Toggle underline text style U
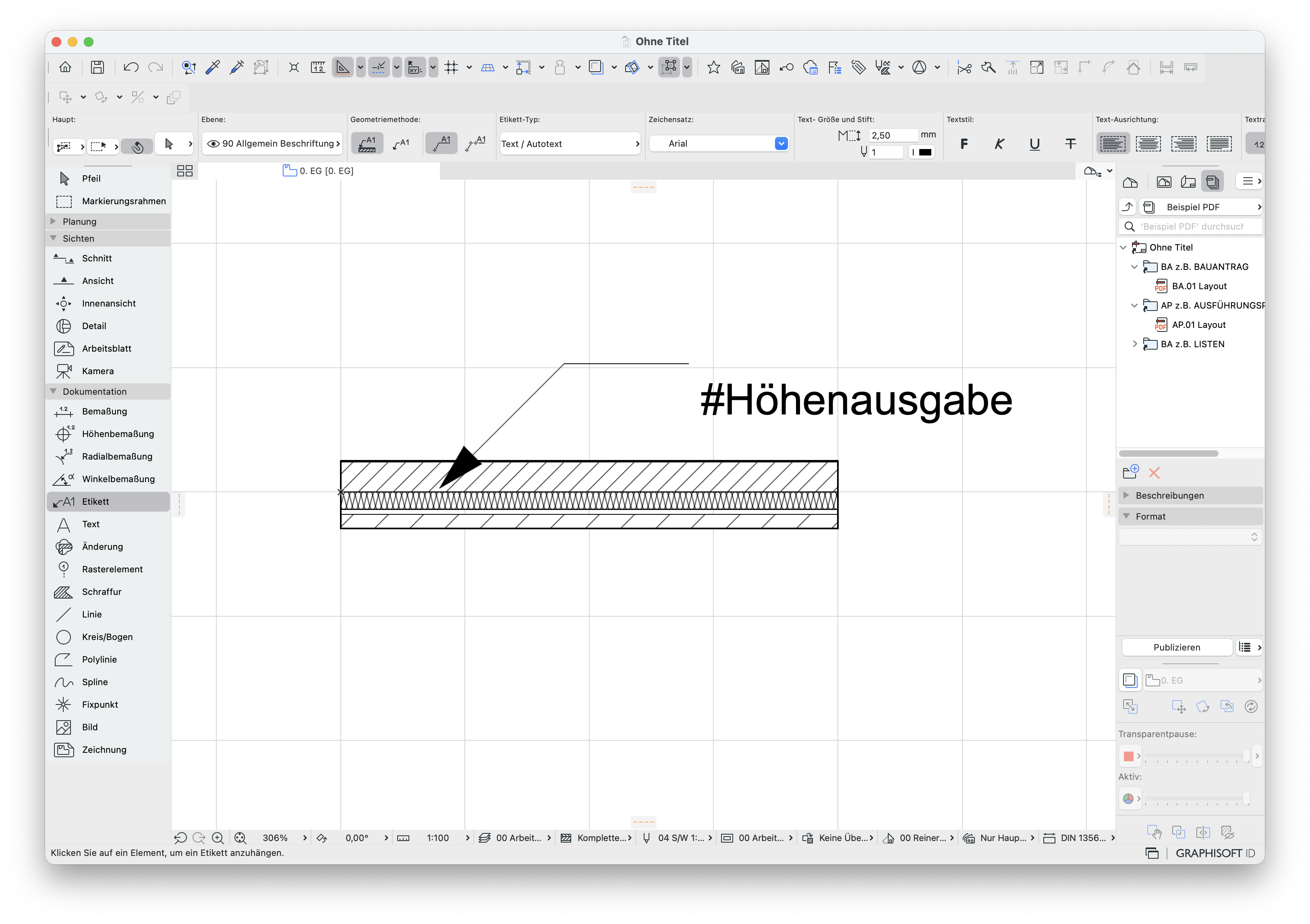The height and width of the screenshot is (924, 1310). click(x=1034, y=144)
